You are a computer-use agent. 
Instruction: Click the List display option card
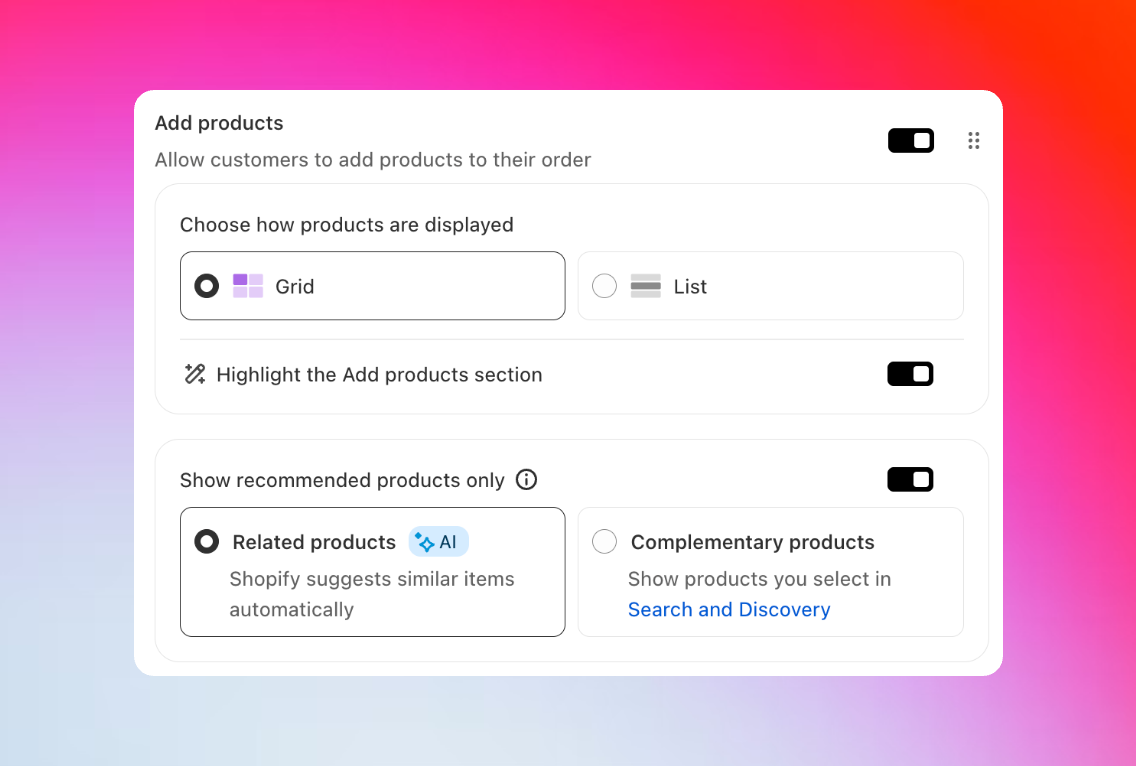770,286
